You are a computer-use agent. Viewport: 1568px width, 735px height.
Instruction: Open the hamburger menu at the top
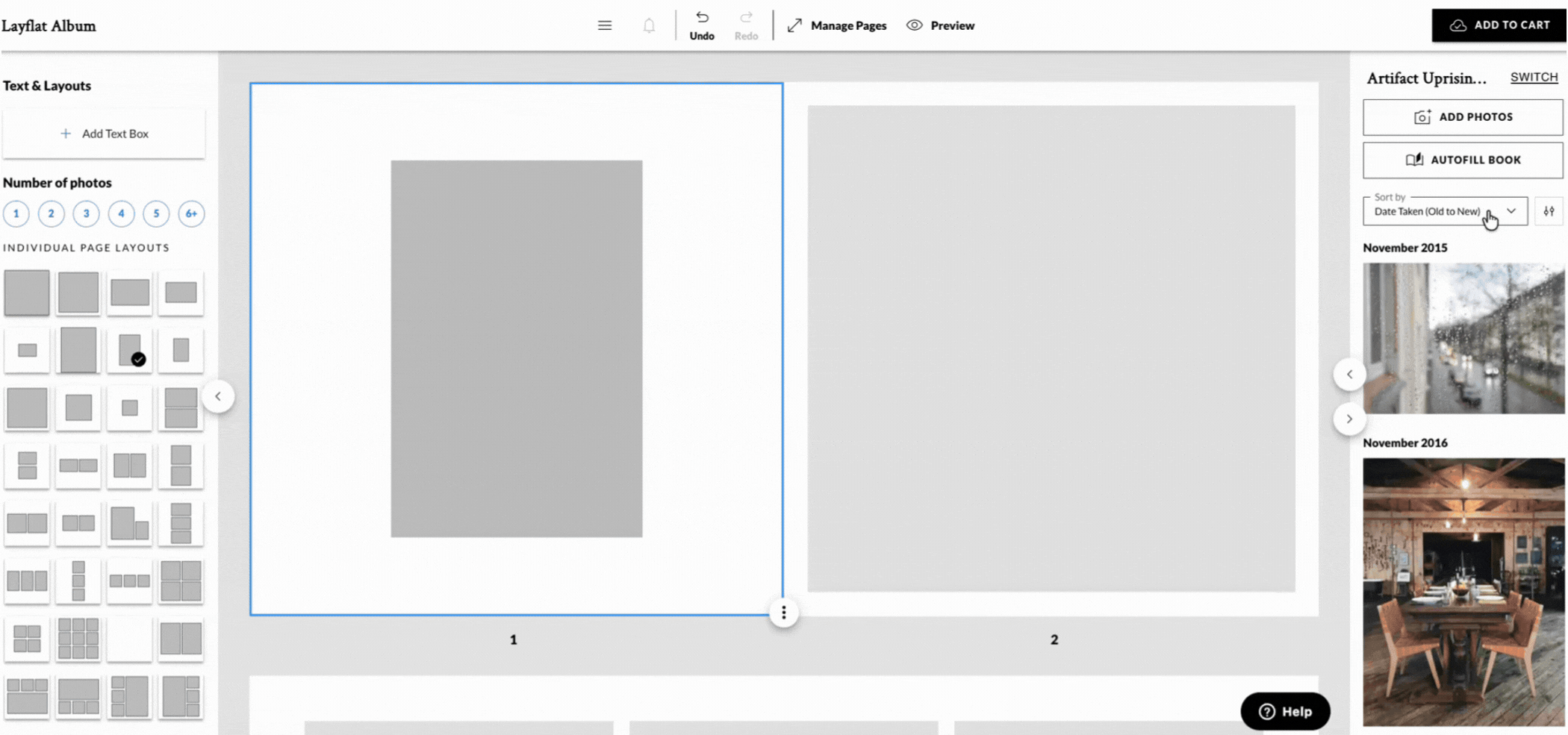[x=604, y=25]
